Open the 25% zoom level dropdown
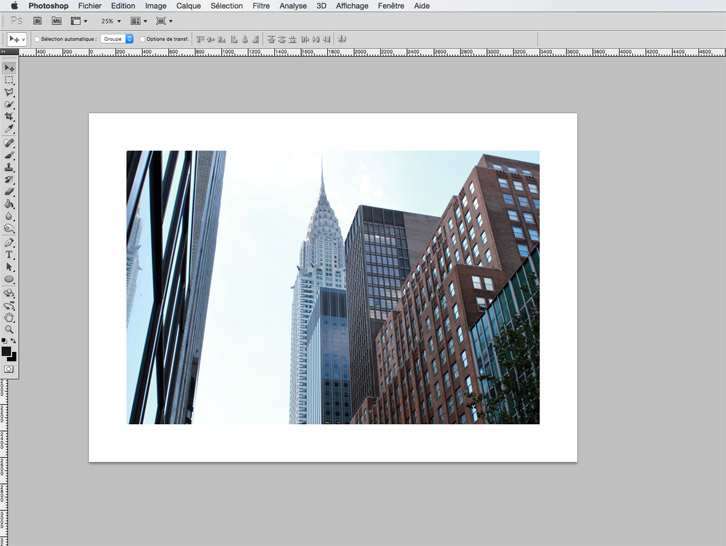The height and width of the screenshot is (546, 726). tap(111, 20)
